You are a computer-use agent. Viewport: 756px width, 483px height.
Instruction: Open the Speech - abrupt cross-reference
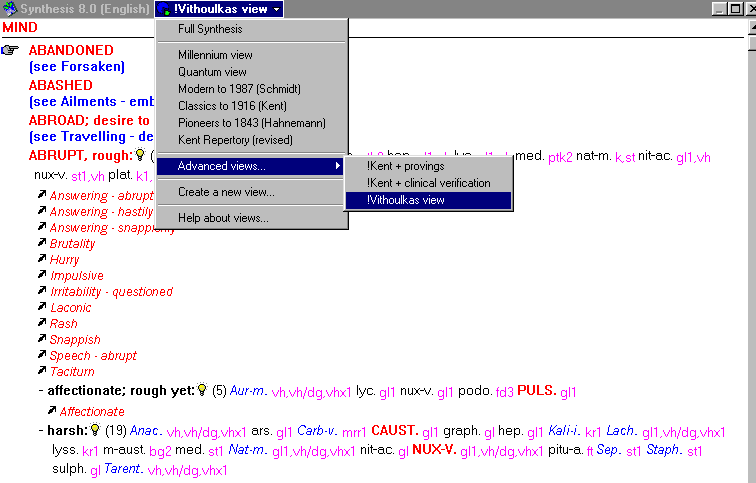[93, 355]
